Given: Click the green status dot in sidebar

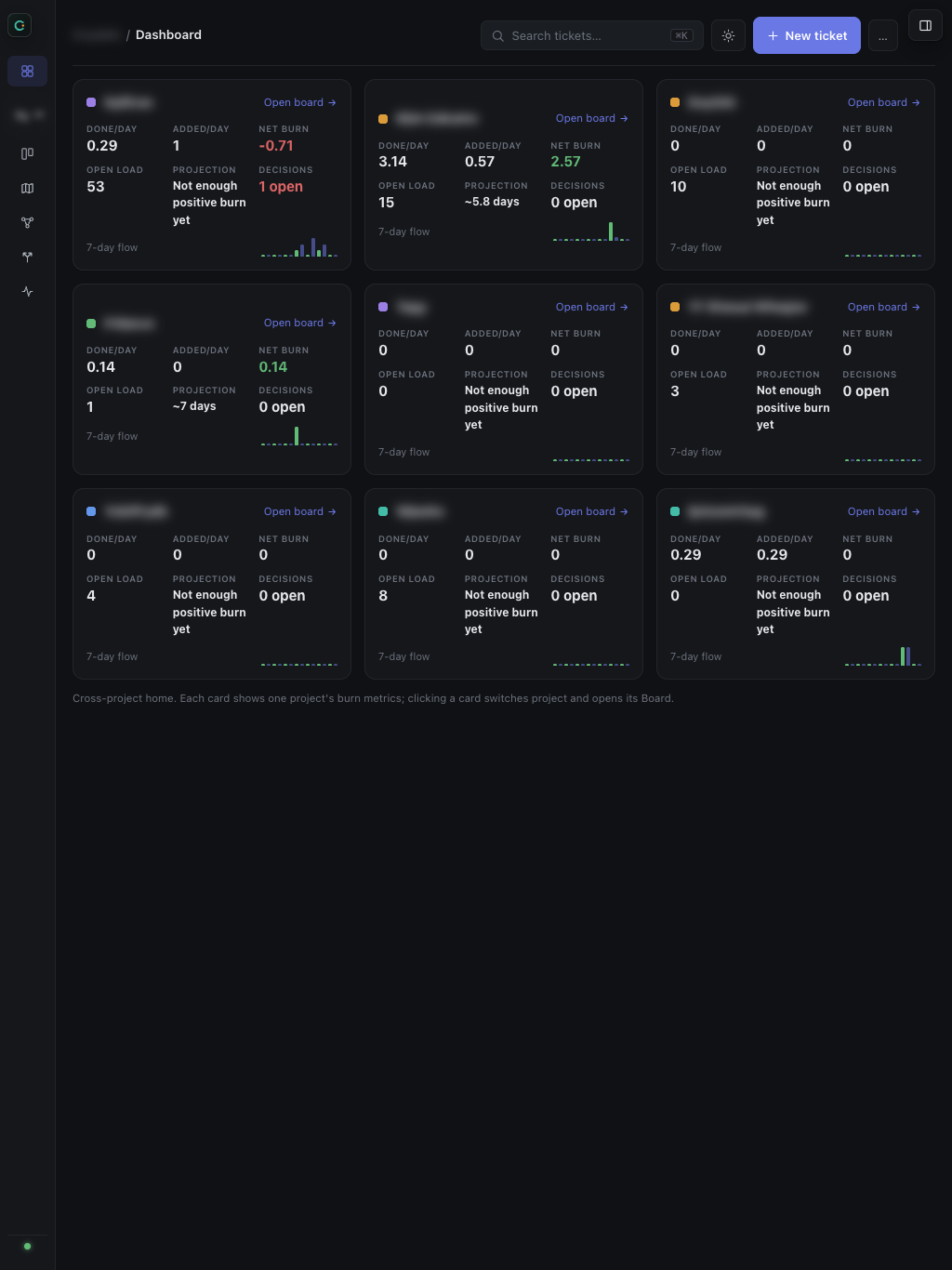Looking at the screenshot, I should tap(27, 1246).
